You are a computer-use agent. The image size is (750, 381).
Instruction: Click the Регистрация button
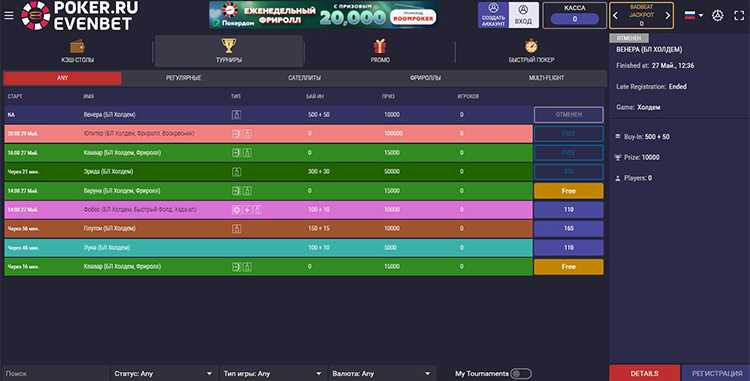717,373
